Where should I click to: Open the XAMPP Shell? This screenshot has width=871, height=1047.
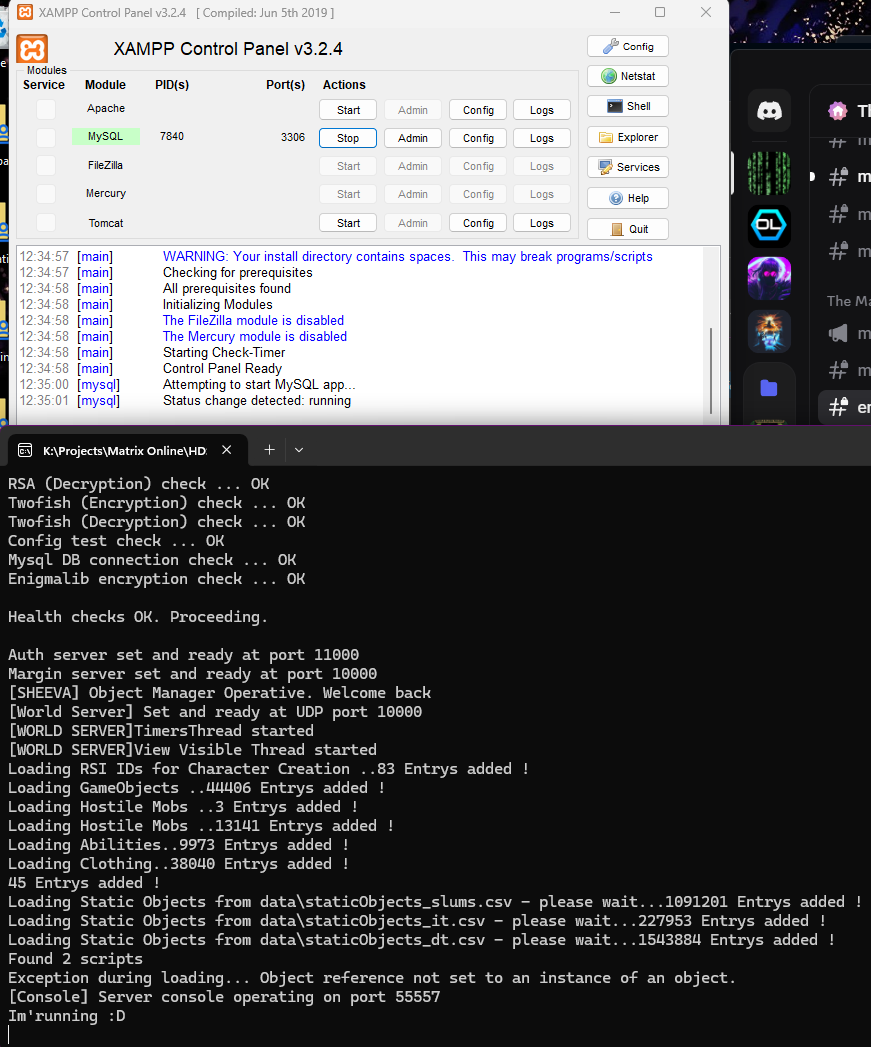[x=627, y=106]
